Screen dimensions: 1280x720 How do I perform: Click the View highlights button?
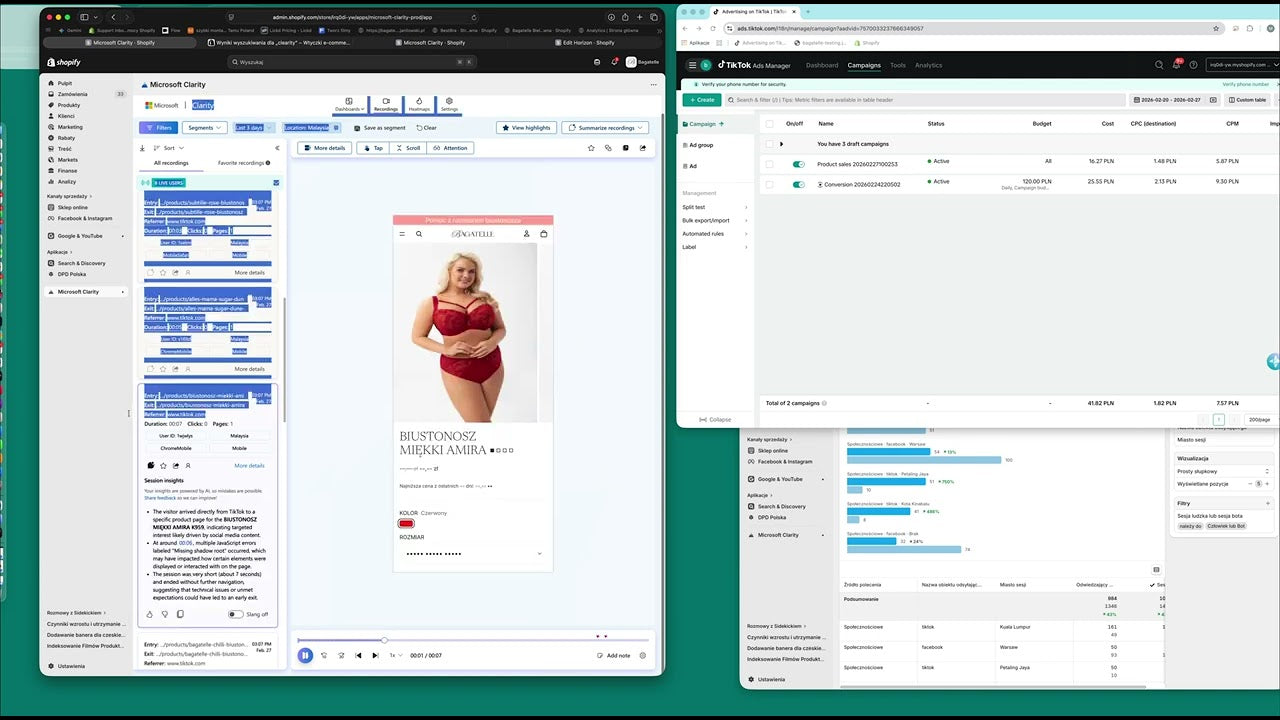point(526,128)
